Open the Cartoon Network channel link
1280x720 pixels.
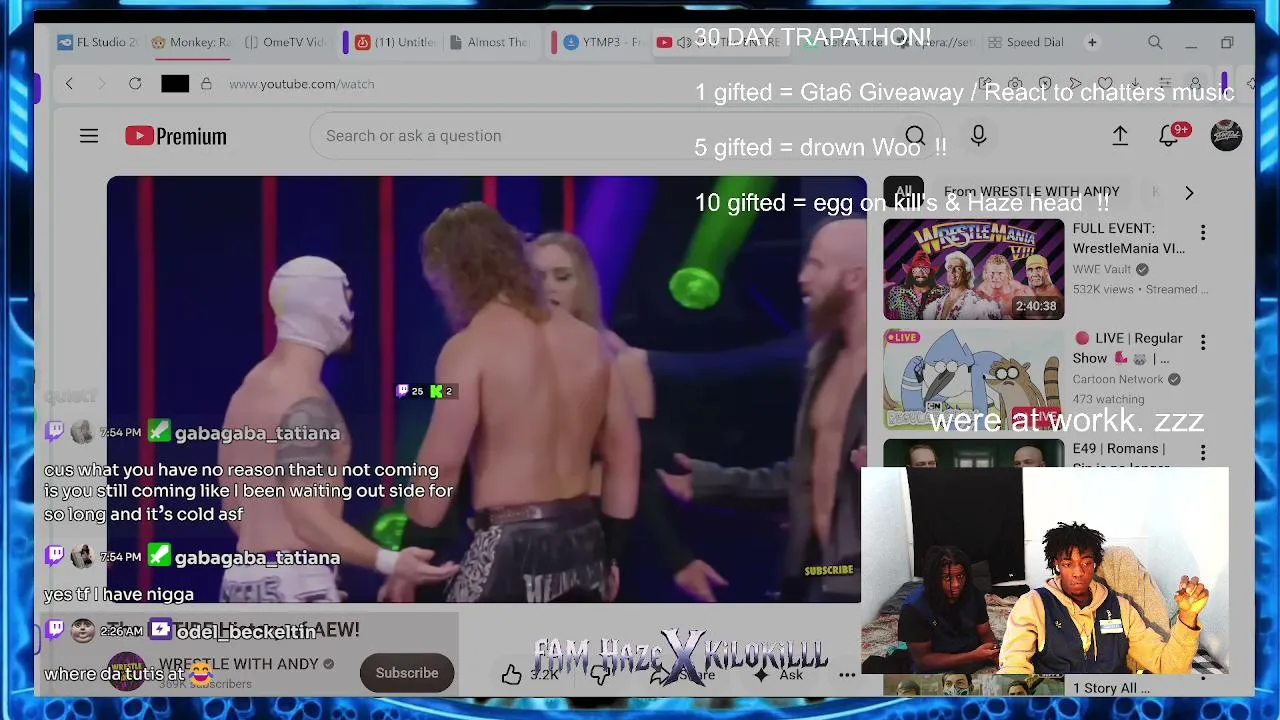1118,379
